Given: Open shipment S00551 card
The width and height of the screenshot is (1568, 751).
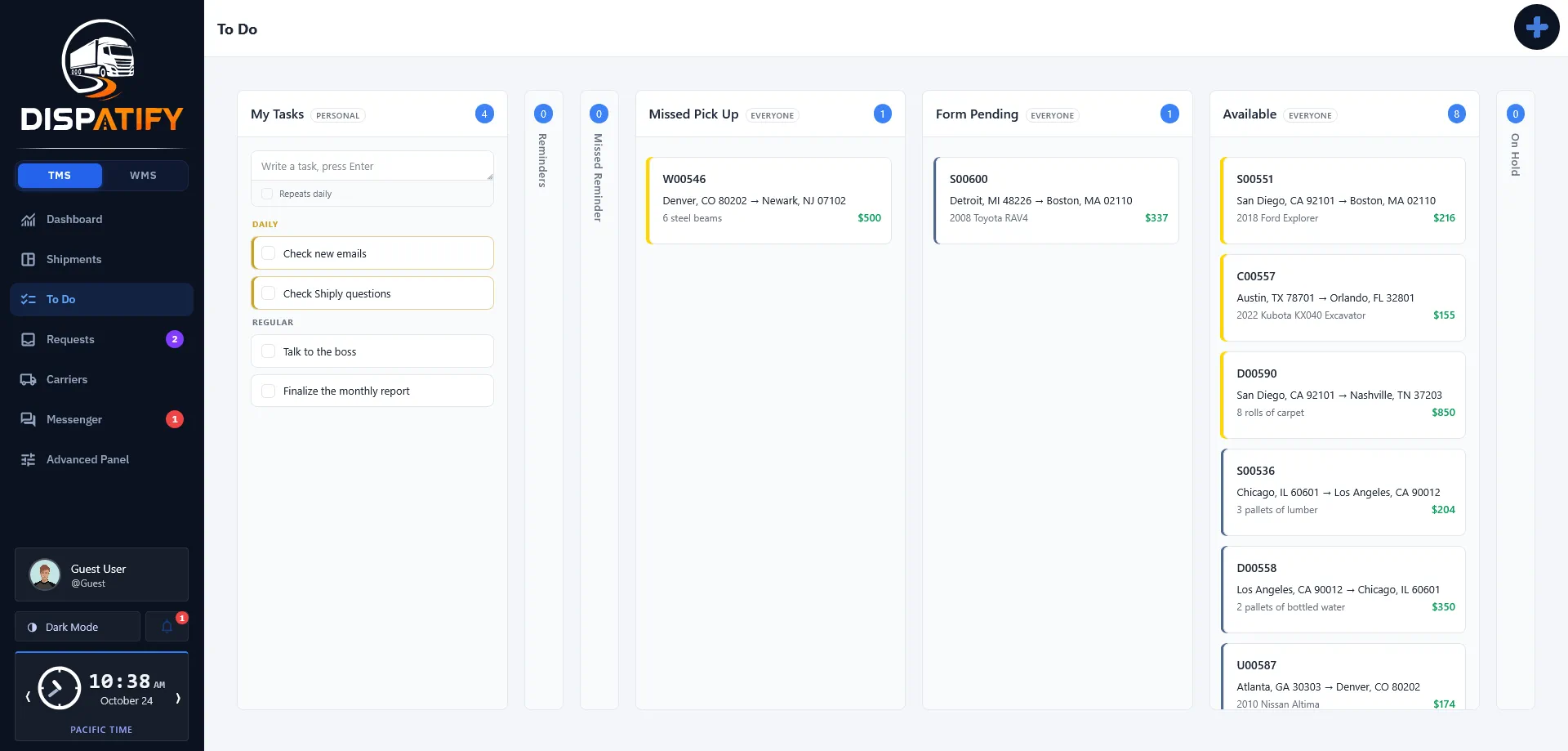Looking at the screenshot, I should (x=1343, y=200).
